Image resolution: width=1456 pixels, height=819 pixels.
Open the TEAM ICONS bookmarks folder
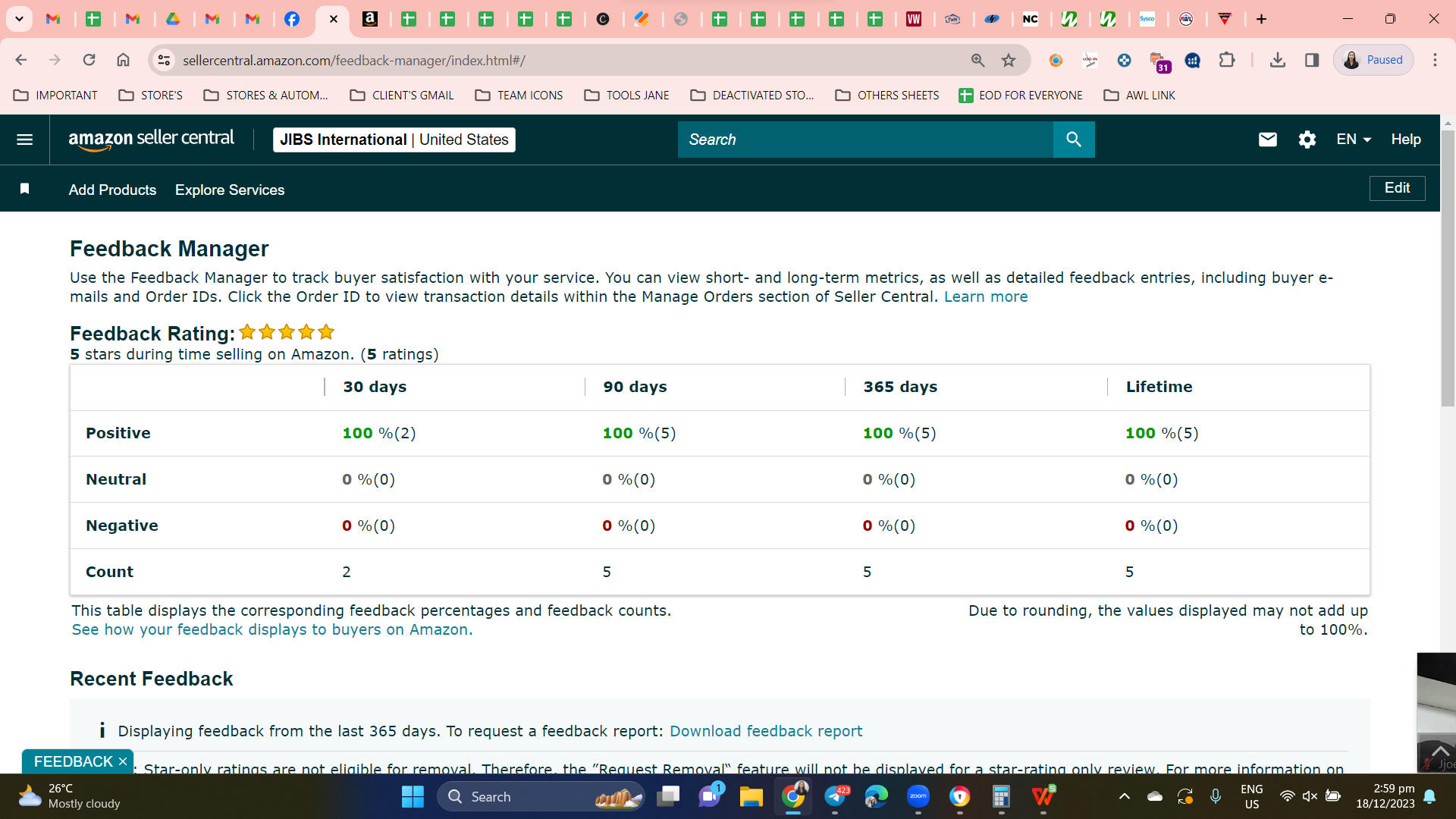click(519, 95)
